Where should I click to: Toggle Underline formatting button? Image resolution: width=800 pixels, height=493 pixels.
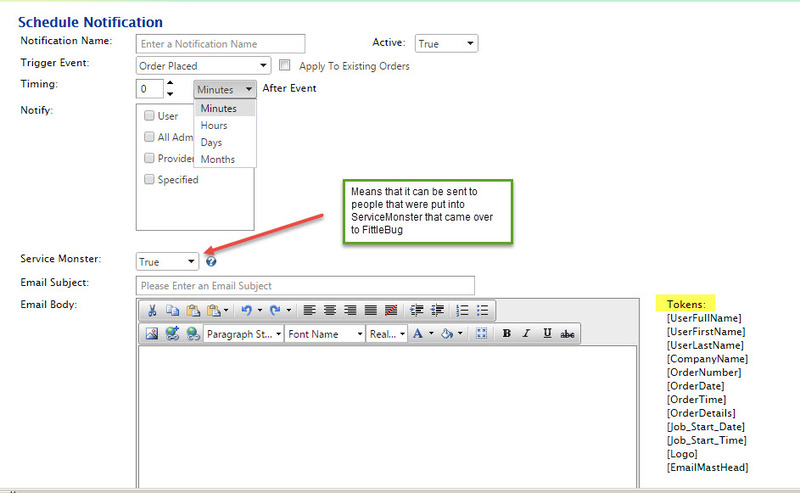point(547,334)
